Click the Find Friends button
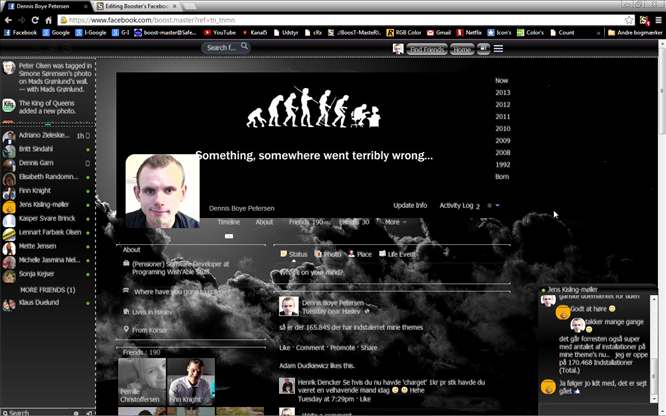The width and height of the screenshot is (666, 416). coord(427,49)
